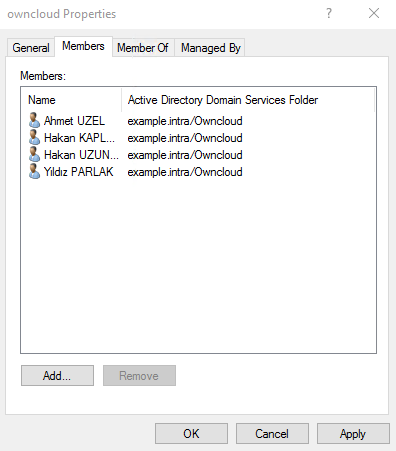Click the user icon beside Yıldız PARLAK
This screenshot has height=451, width=396.
point(34,171)
